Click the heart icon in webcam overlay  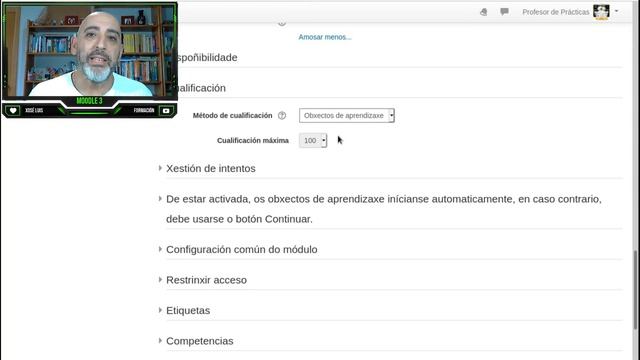coord(13,111)
